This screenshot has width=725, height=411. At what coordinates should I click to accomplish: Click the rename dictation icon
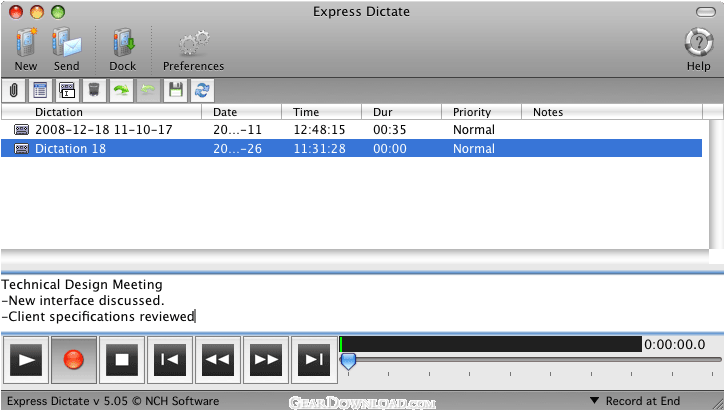click(x=67, y=90)
